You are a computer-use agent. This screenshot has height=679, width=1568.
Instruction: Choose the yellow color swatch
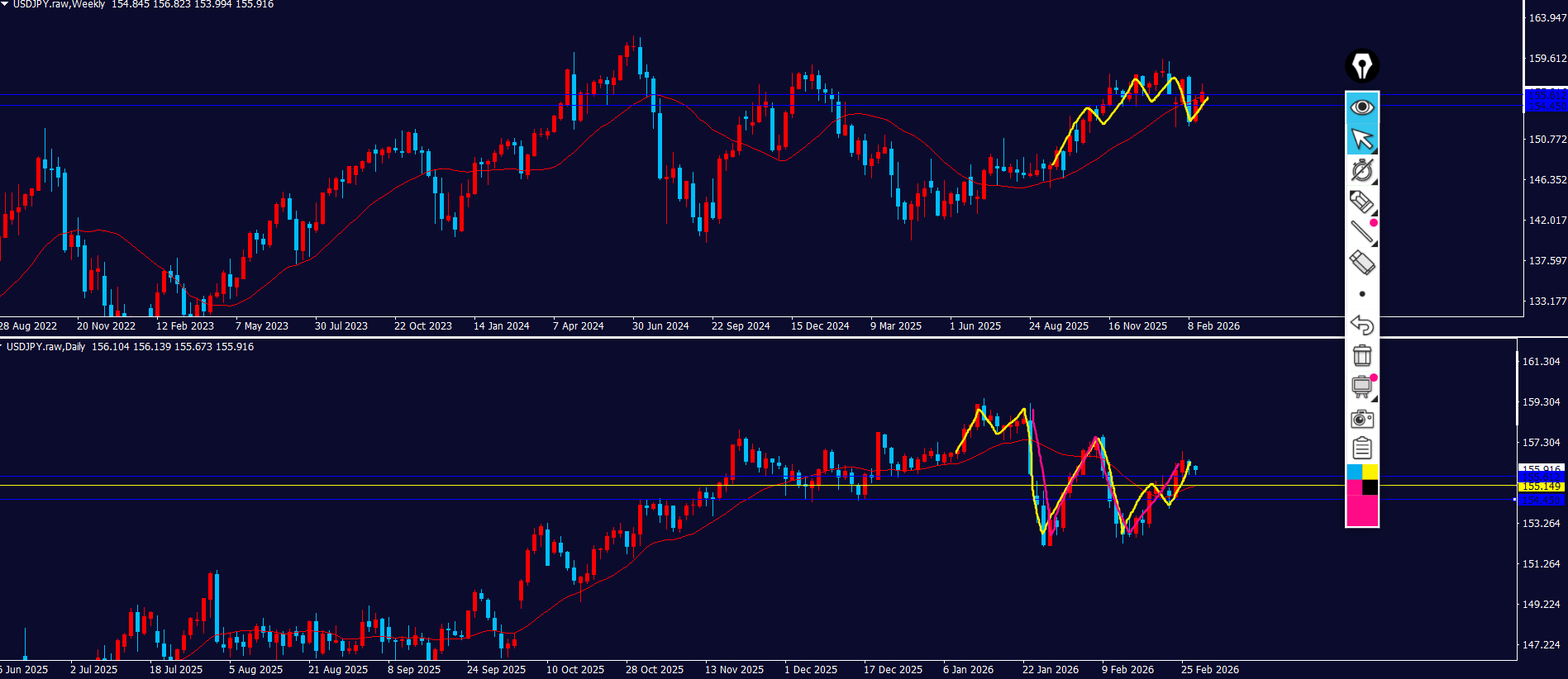(1370, 472)
